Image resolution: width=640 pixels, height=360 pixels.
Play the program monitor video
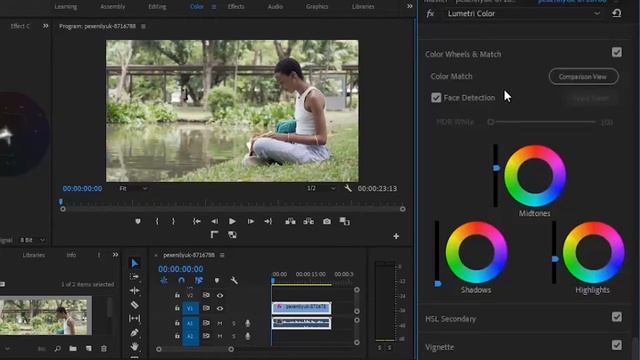(x=232, y=221)
